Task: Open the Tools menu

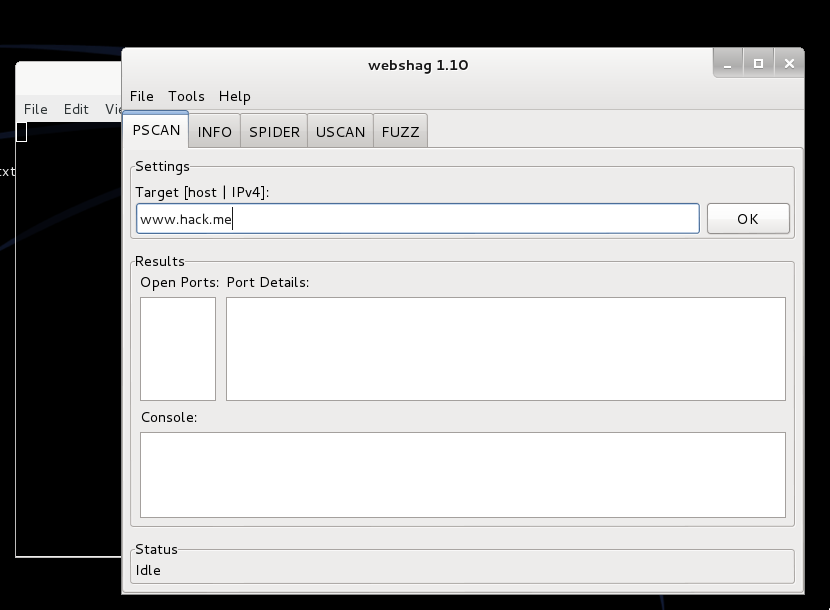Action: pos(185,96)
